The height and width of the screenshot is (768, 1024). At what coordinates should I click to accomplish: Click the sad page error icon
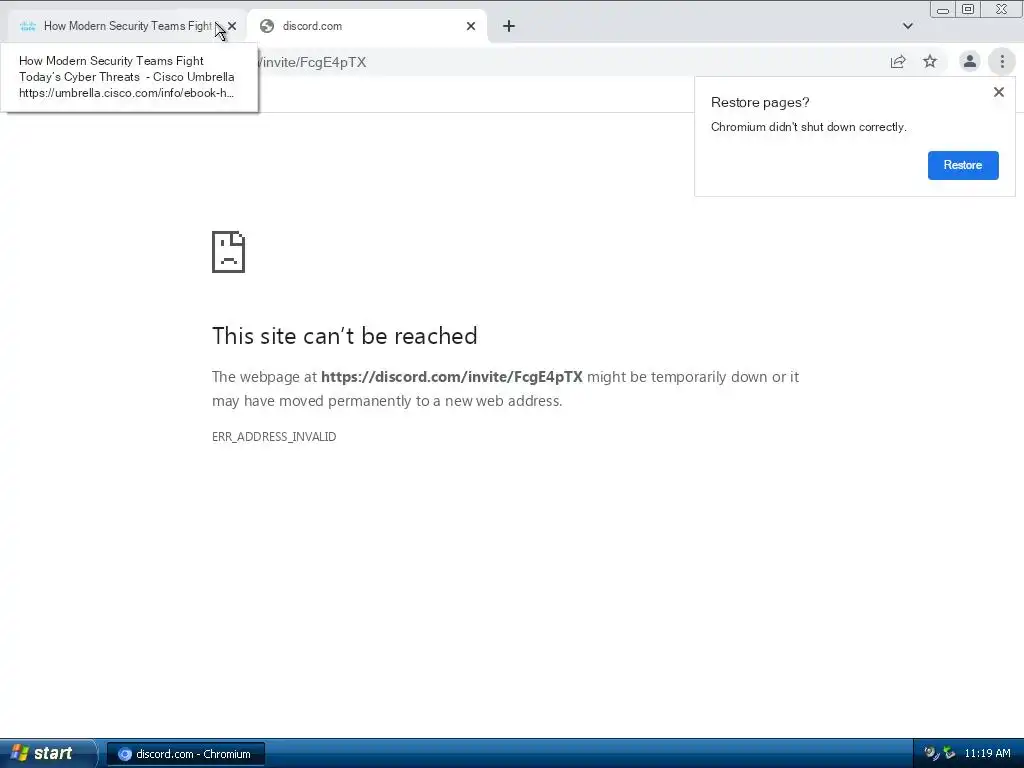click(229, 251)
